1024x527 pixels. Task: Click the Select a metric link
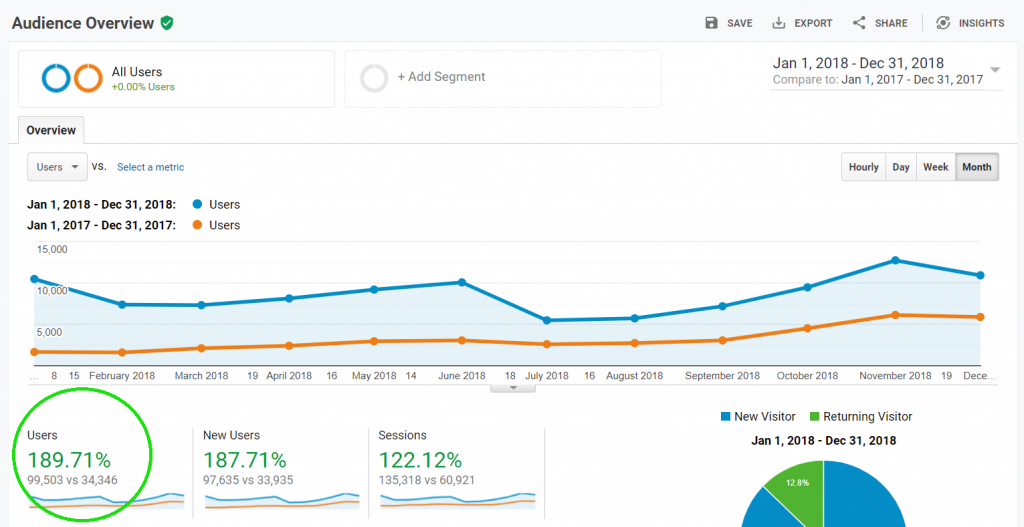click(150, 167)
